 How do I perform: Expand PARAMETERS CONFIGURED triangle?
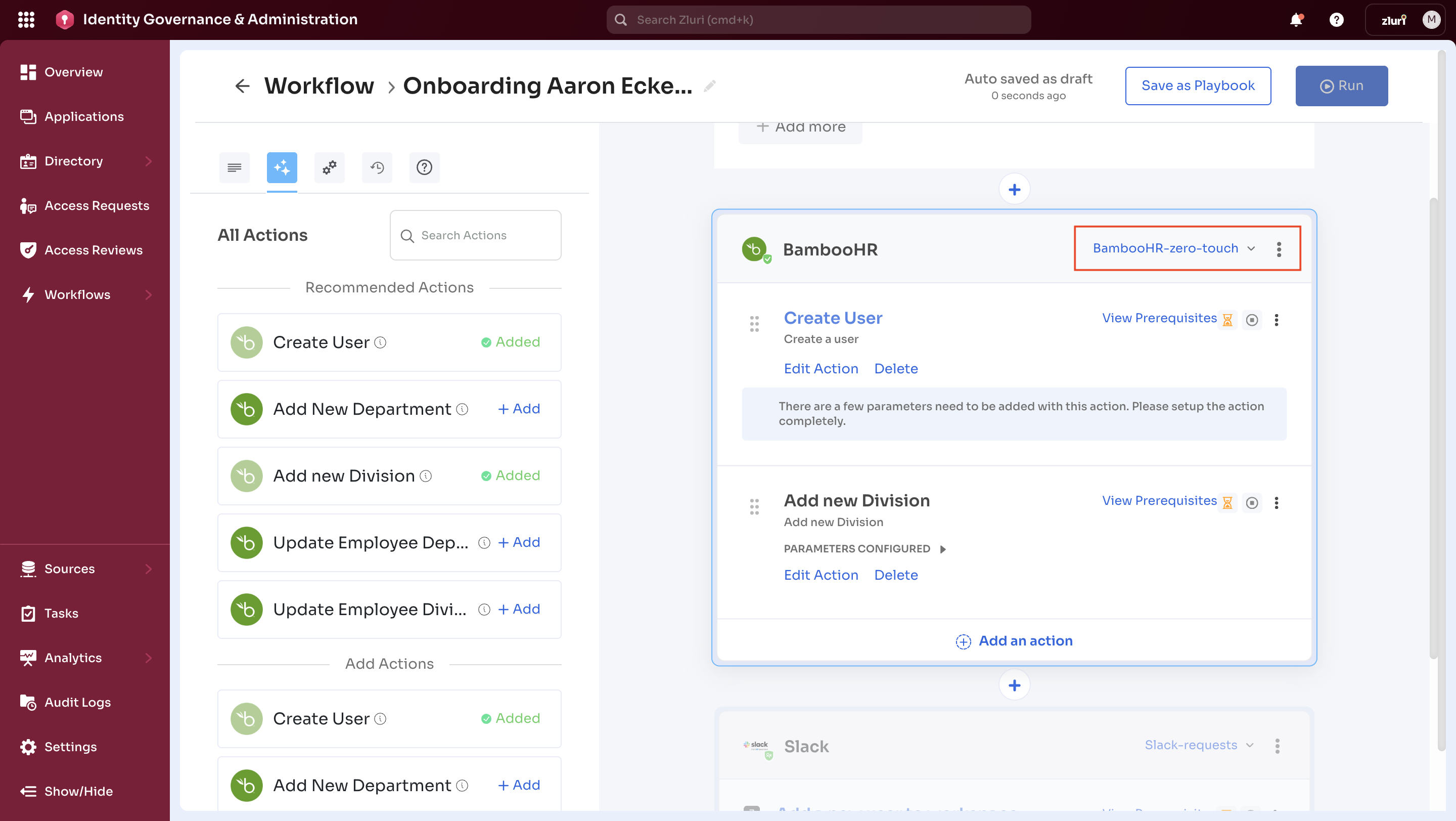(943, 549)
